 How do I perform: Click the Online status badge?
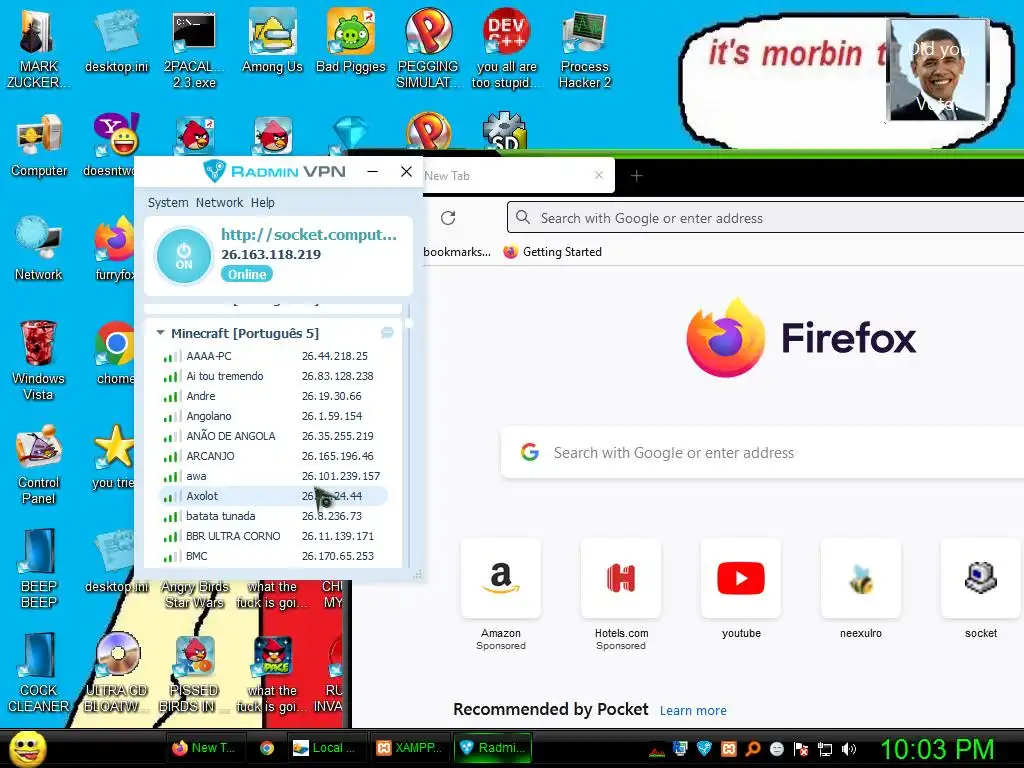coord(247,274)
